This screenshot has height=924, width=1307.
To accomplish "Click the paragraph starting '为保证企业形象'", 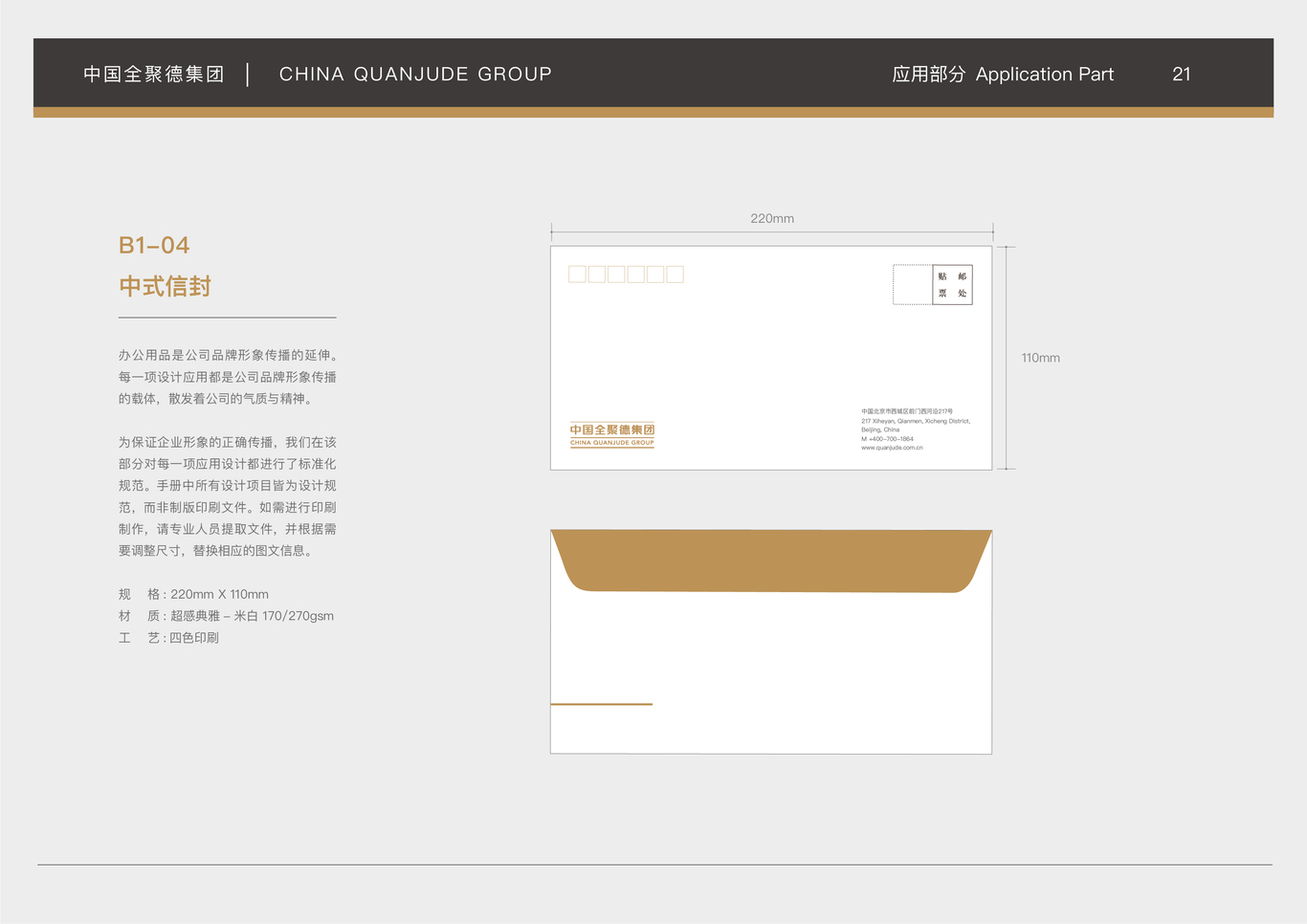I will [228, 496].
